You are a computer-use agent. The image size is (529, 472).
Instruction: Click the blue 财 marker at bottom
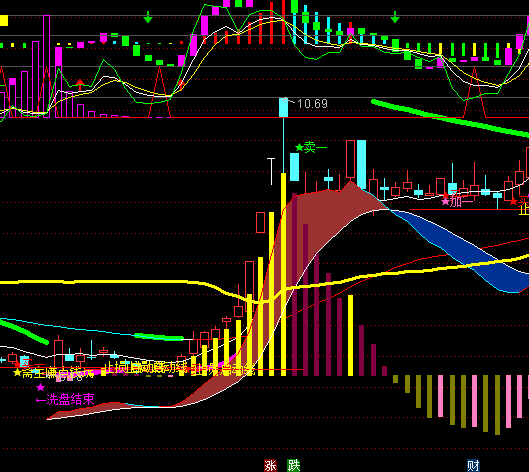[473, 466]
